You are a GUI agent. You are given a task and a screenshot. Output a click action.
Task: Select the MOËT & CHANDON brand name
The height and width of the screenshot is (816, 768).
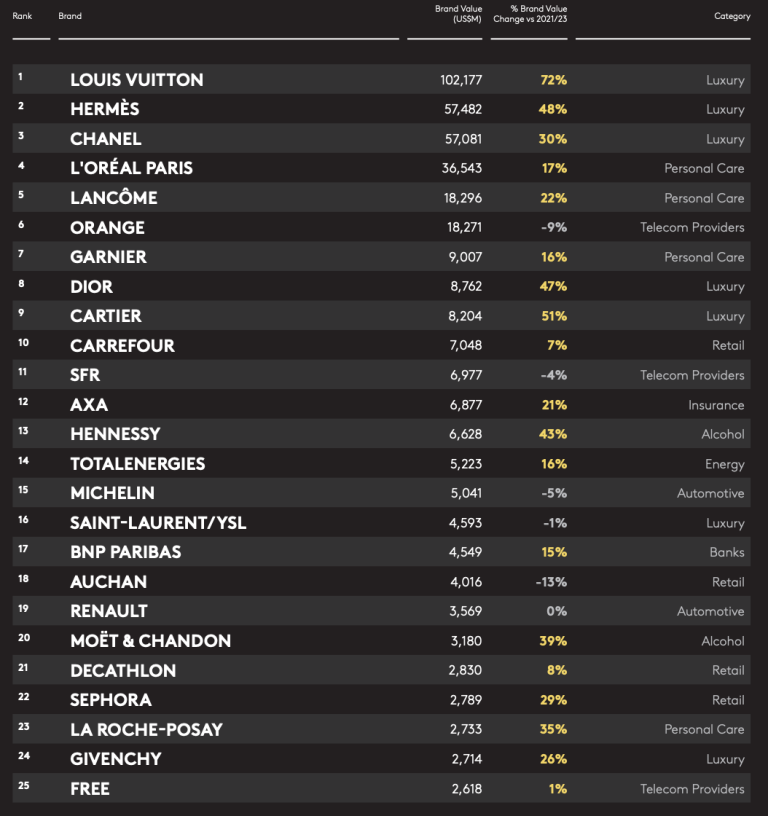(x=150, y=641)
